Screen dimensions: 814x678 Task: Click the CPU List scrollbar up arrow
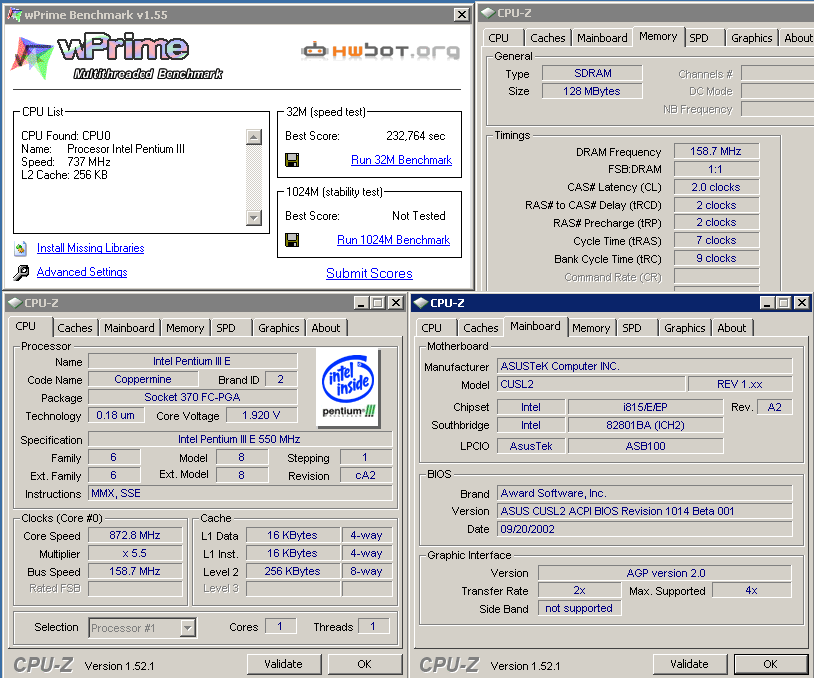tap(253, 136)
